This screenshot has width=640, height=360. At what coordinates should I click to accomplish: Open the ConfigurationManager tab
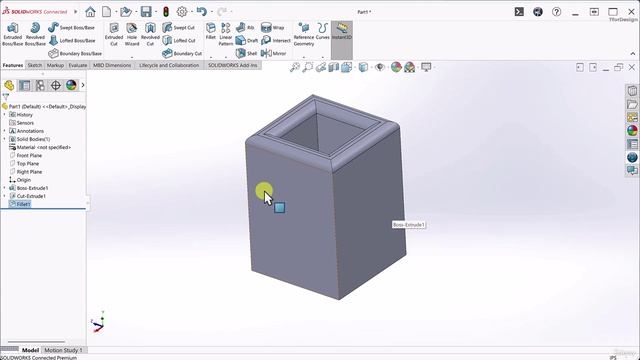[40, 85]
